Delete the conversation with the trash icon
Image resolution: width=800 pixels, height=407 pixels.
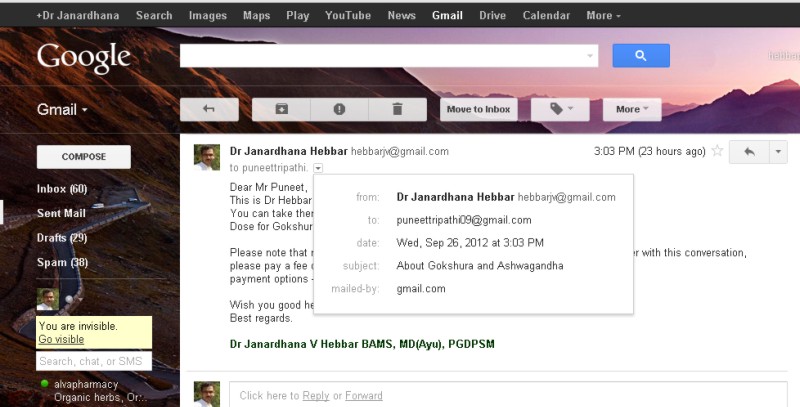(x=397, y=109)
